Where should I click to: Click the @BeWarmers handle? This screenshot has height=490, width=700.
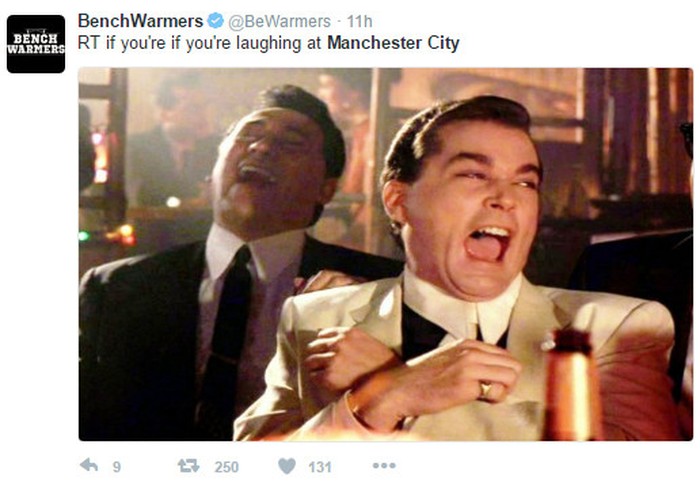(279, 21)
